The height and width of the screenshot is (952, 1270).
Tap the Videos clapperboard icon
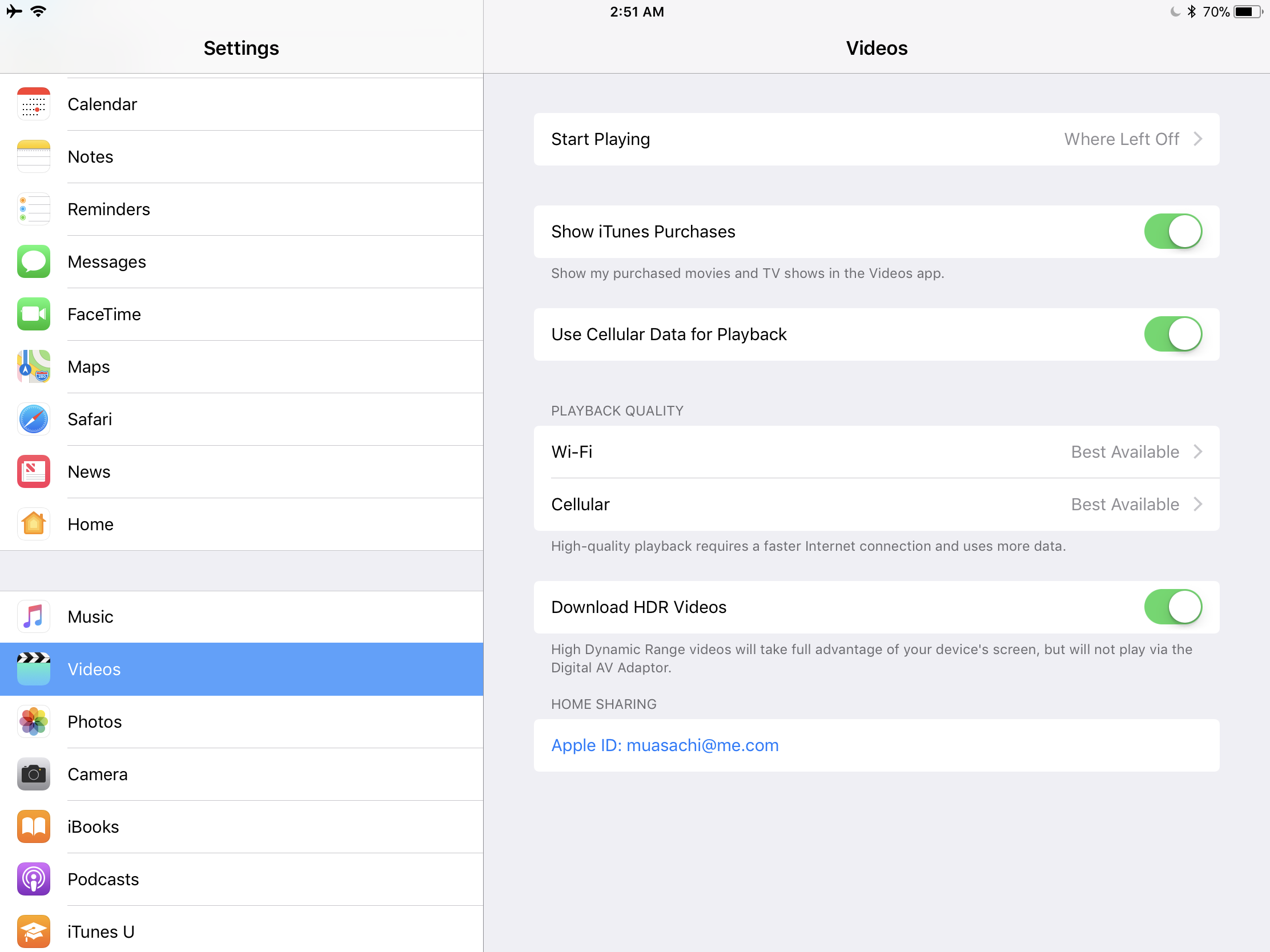(33, 669)
